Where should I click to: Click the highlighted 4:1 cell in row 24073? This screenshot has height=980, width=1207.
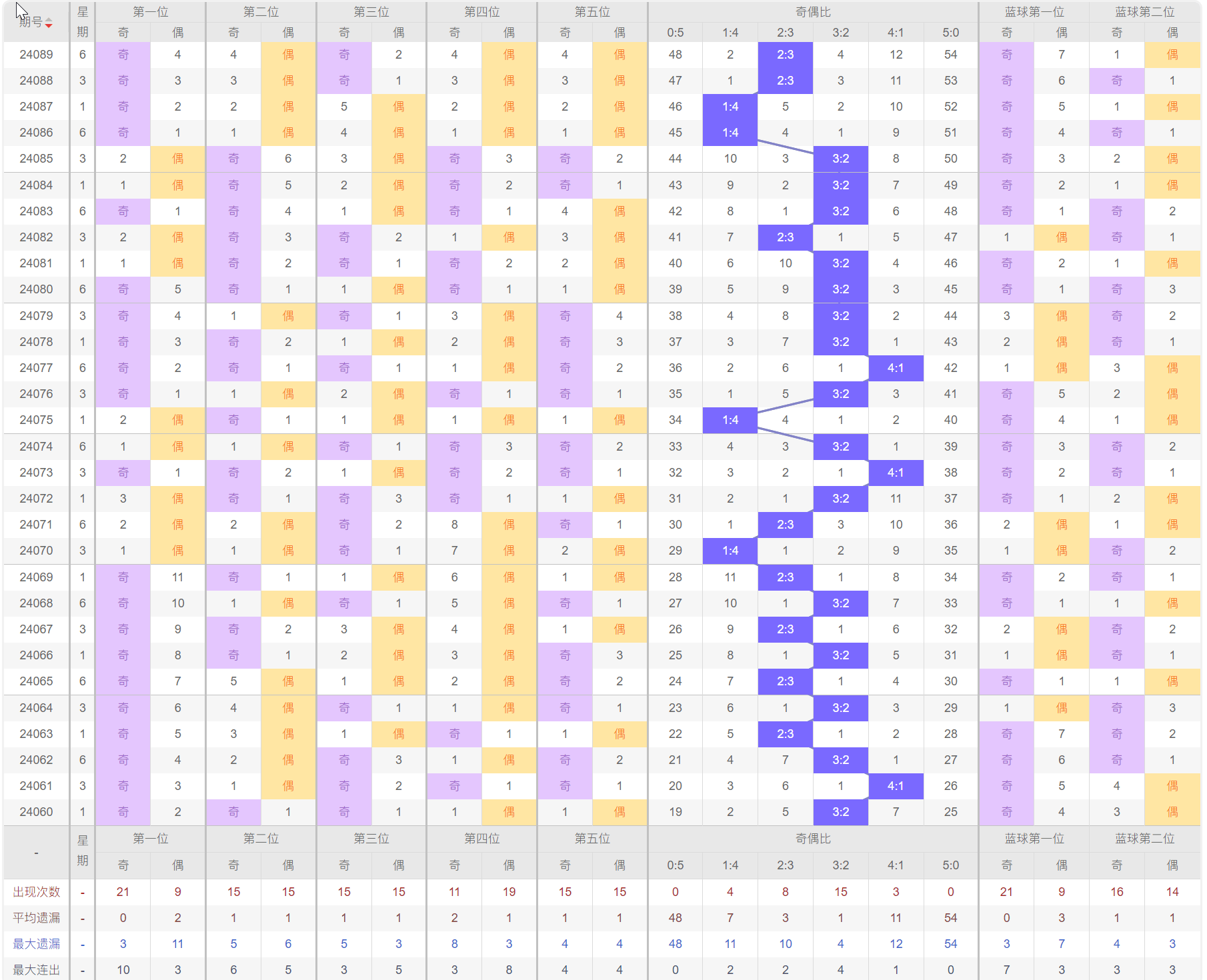(x=896, y=473)
